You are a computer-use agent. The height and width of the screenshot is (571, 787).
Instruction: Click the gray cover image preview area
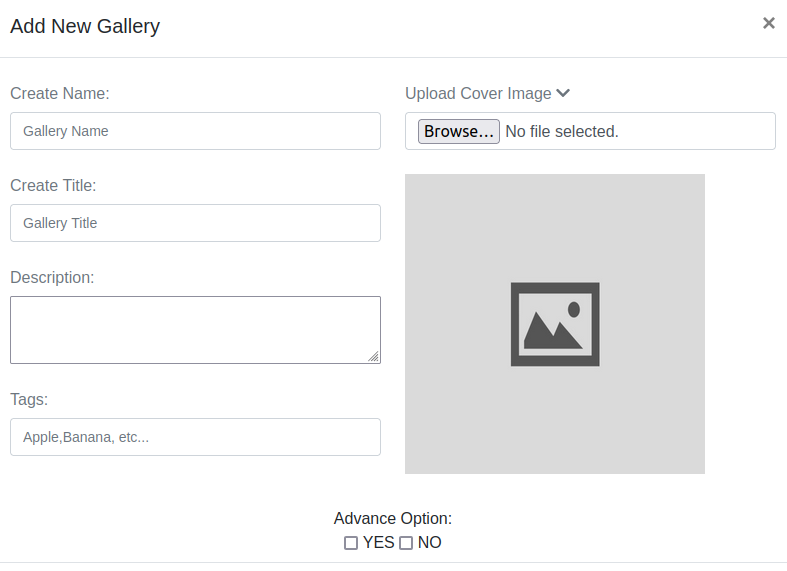coord(555,324)
